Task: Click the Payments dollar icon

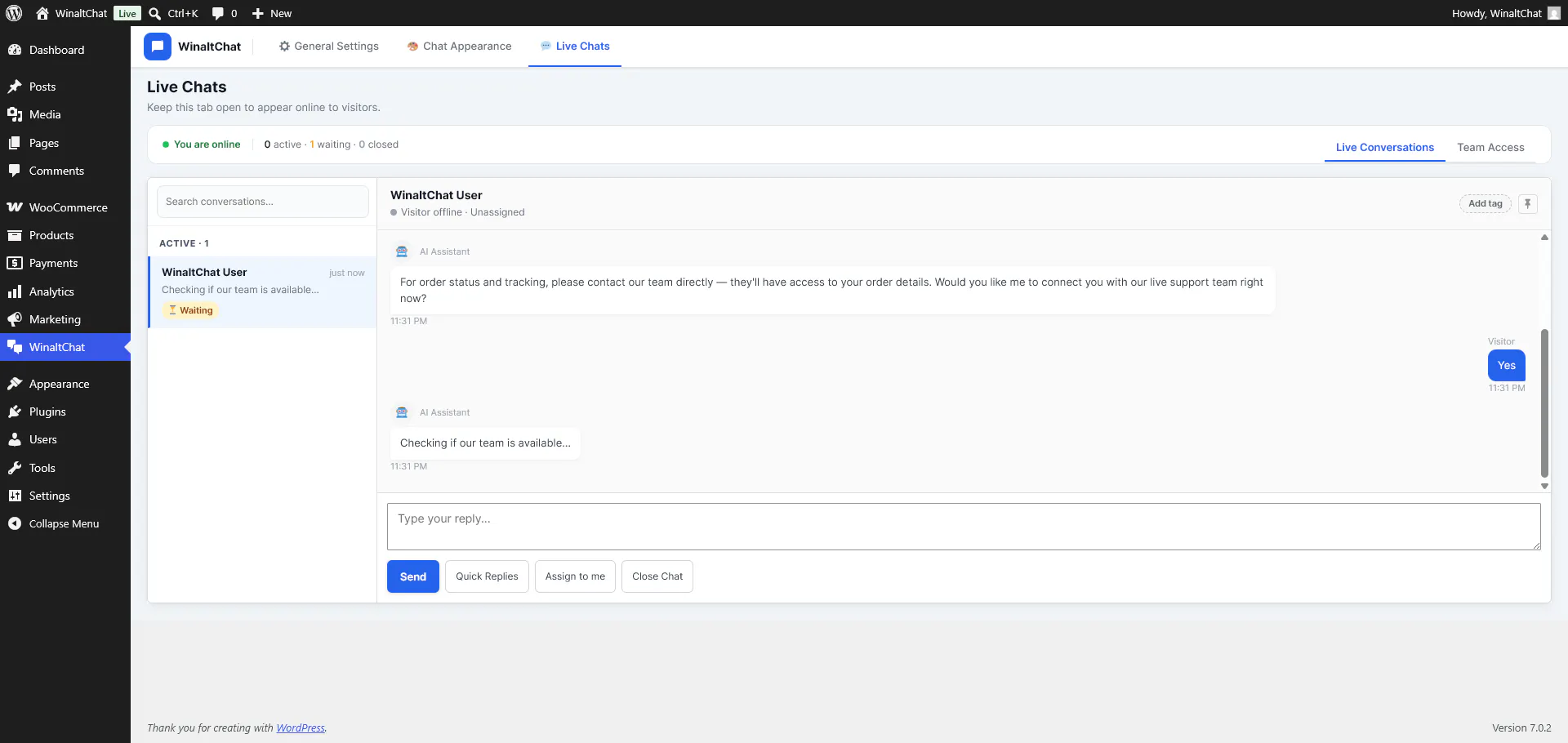Action: (15, 263)
